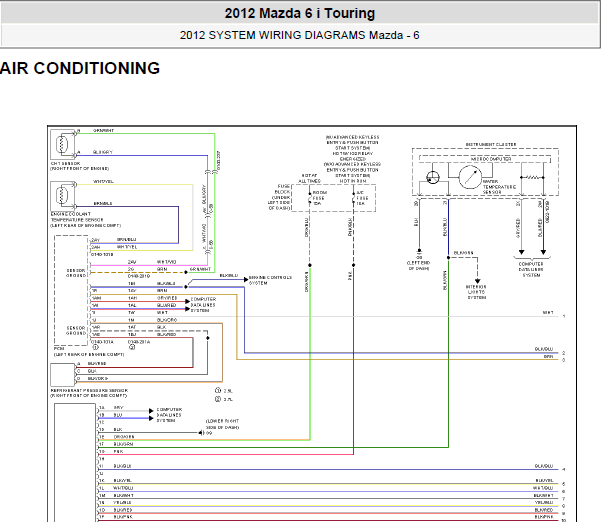Click the Engine Controls System arrow

246,279
